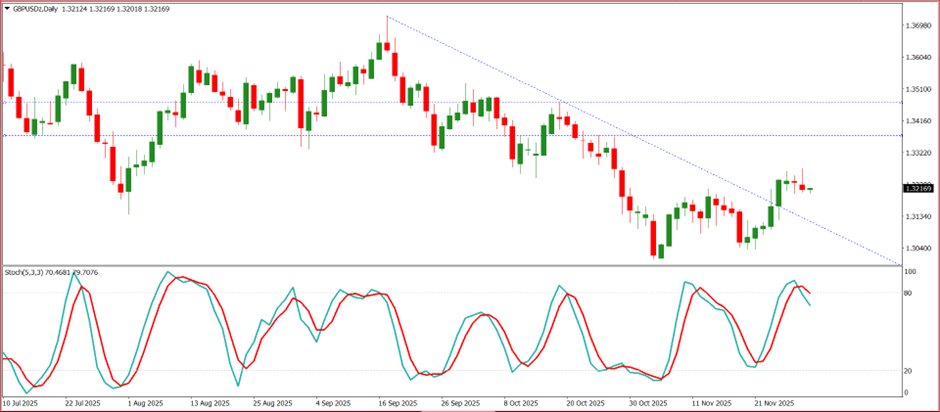The height and width of the screenshot is (412, 940).
Task: Click the 1.36980 price axis label
Action: (919, 25)
